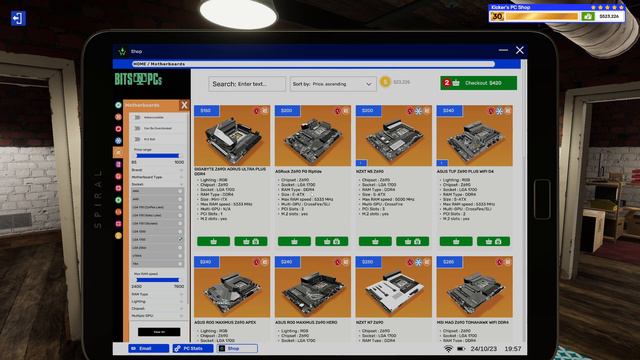Click the green cash icon in Kicker's PC Shop bar
The width and height of the screenshot is (640, 360).
coord(587,16)
